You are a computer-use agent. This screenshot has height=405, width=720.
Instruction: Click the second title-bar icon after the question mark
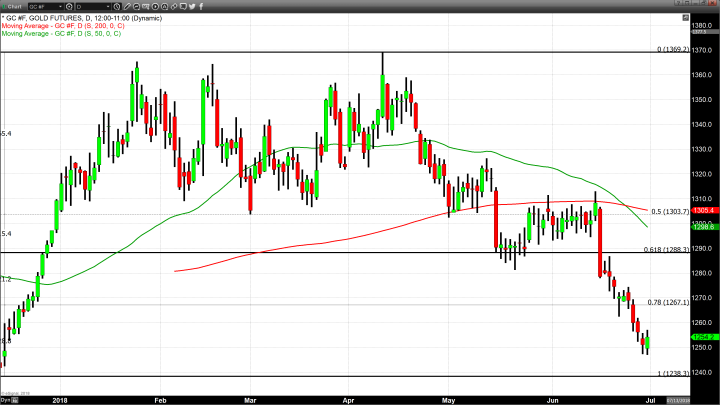point(695,2)
